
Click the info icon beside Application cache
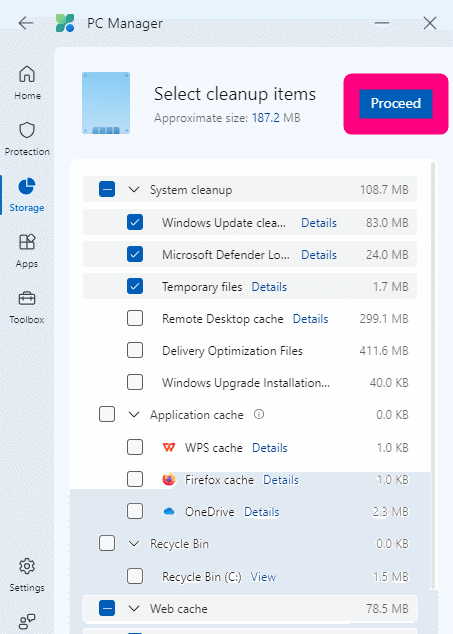coord(259,414)
